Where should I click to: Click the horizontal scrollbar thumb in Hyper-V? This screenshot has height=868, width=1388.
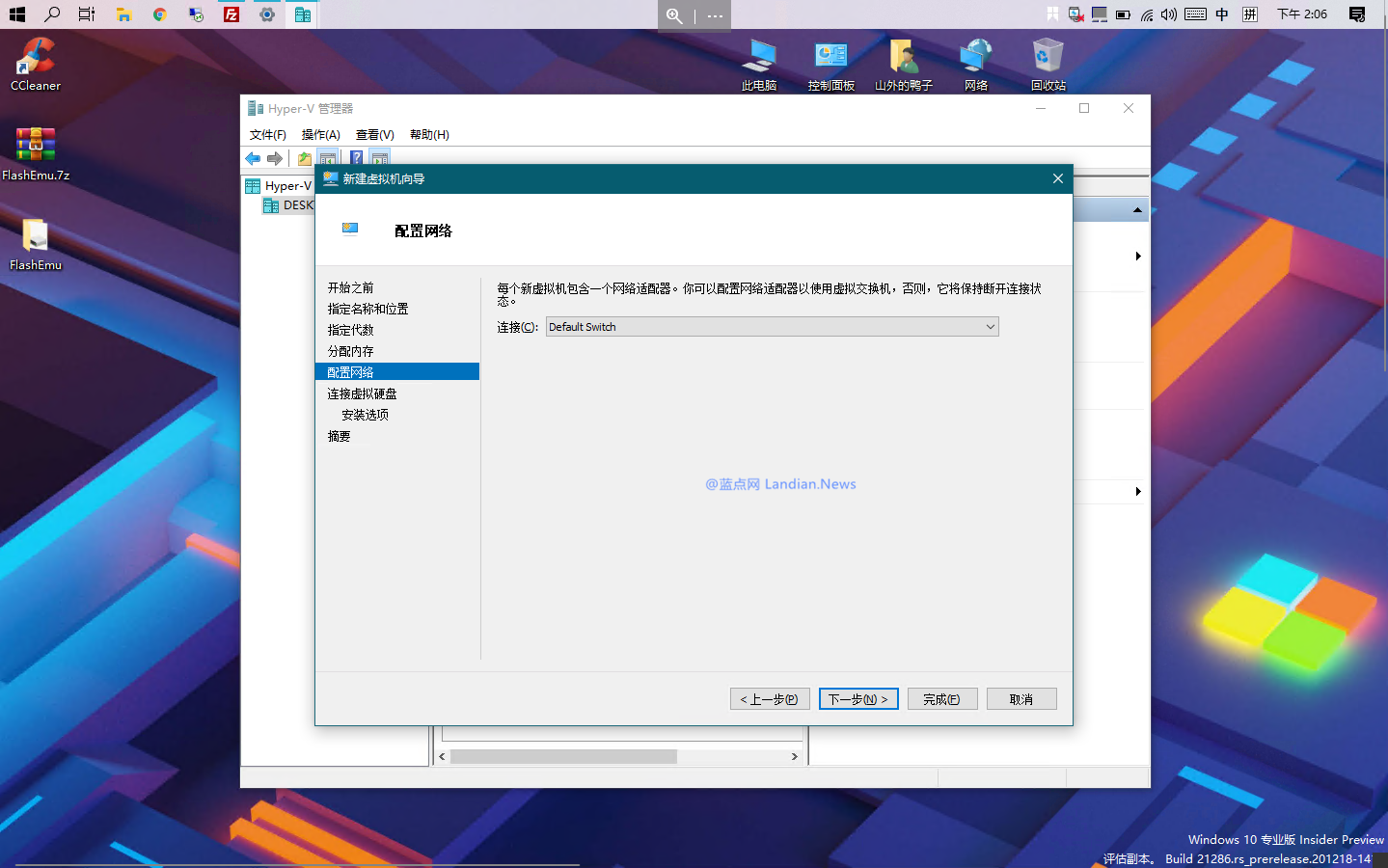coord(563,756)
